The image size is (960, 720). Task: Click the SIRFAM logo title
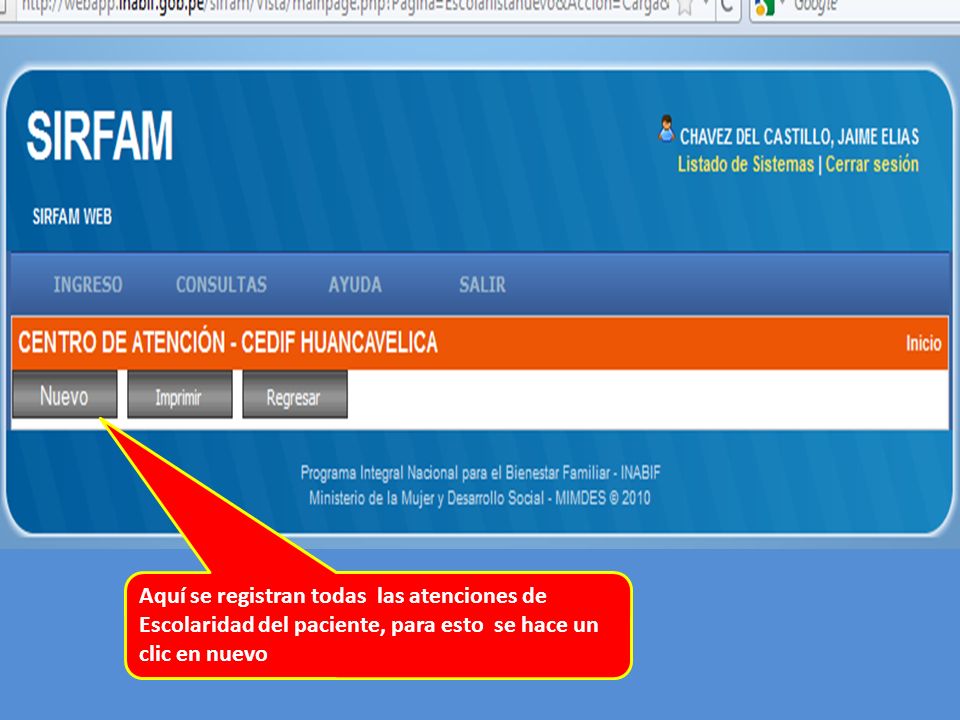(x=100, y=136)
